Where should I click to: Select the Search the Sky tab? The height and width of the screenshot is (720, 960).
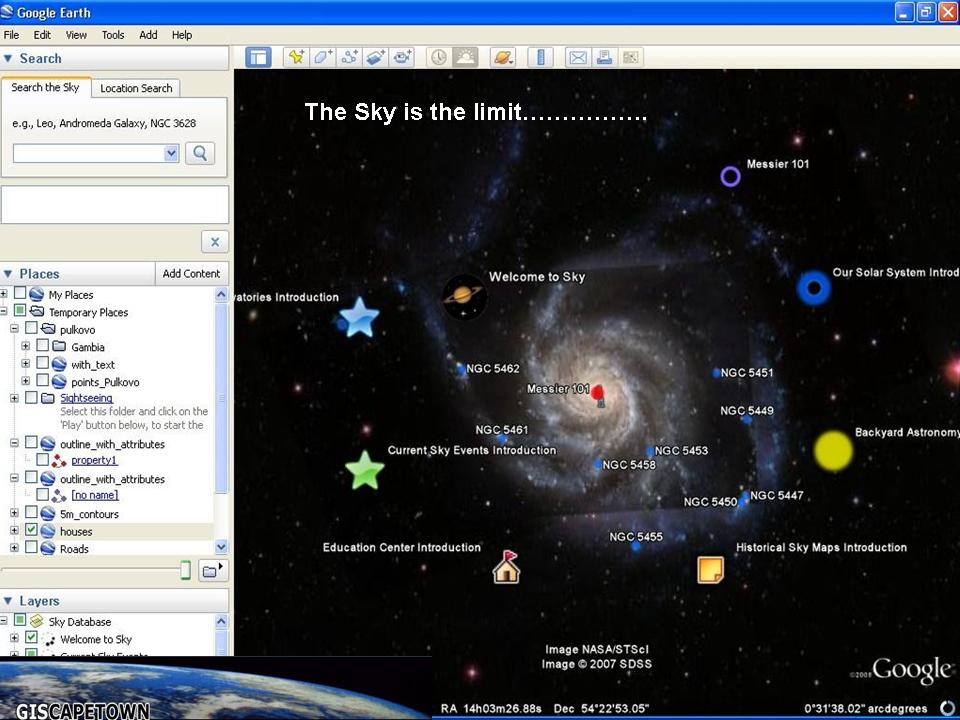pyautogui.click(x=45, y=87)
